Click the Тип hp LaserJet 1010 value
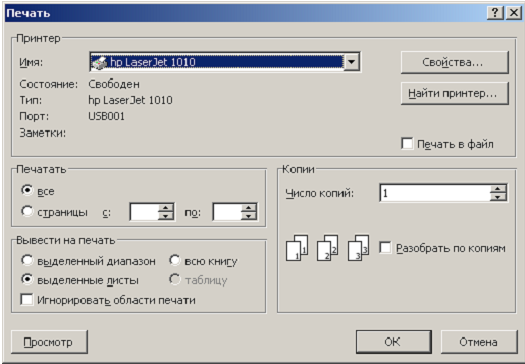Viewport: 525px width, 364px height. (130, 100)
